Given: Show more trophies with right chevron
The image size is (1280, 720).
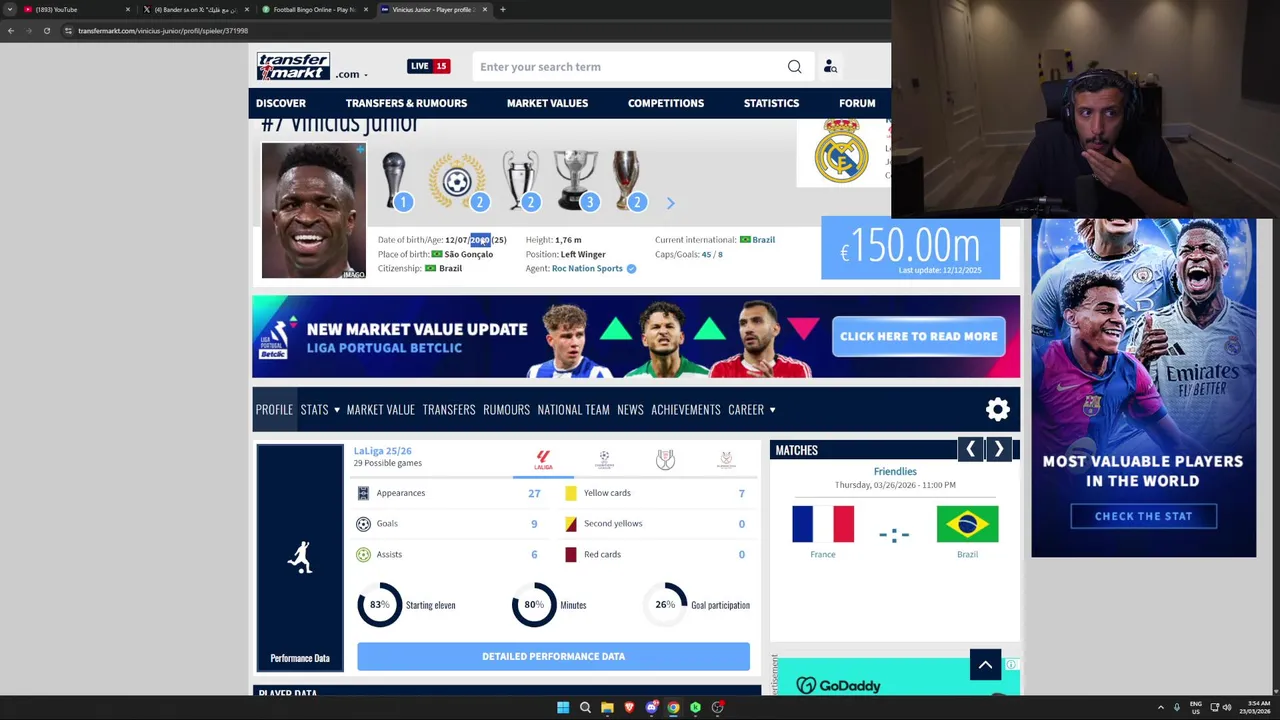Looking at the screenshot, I should click(x=670, y=203).
